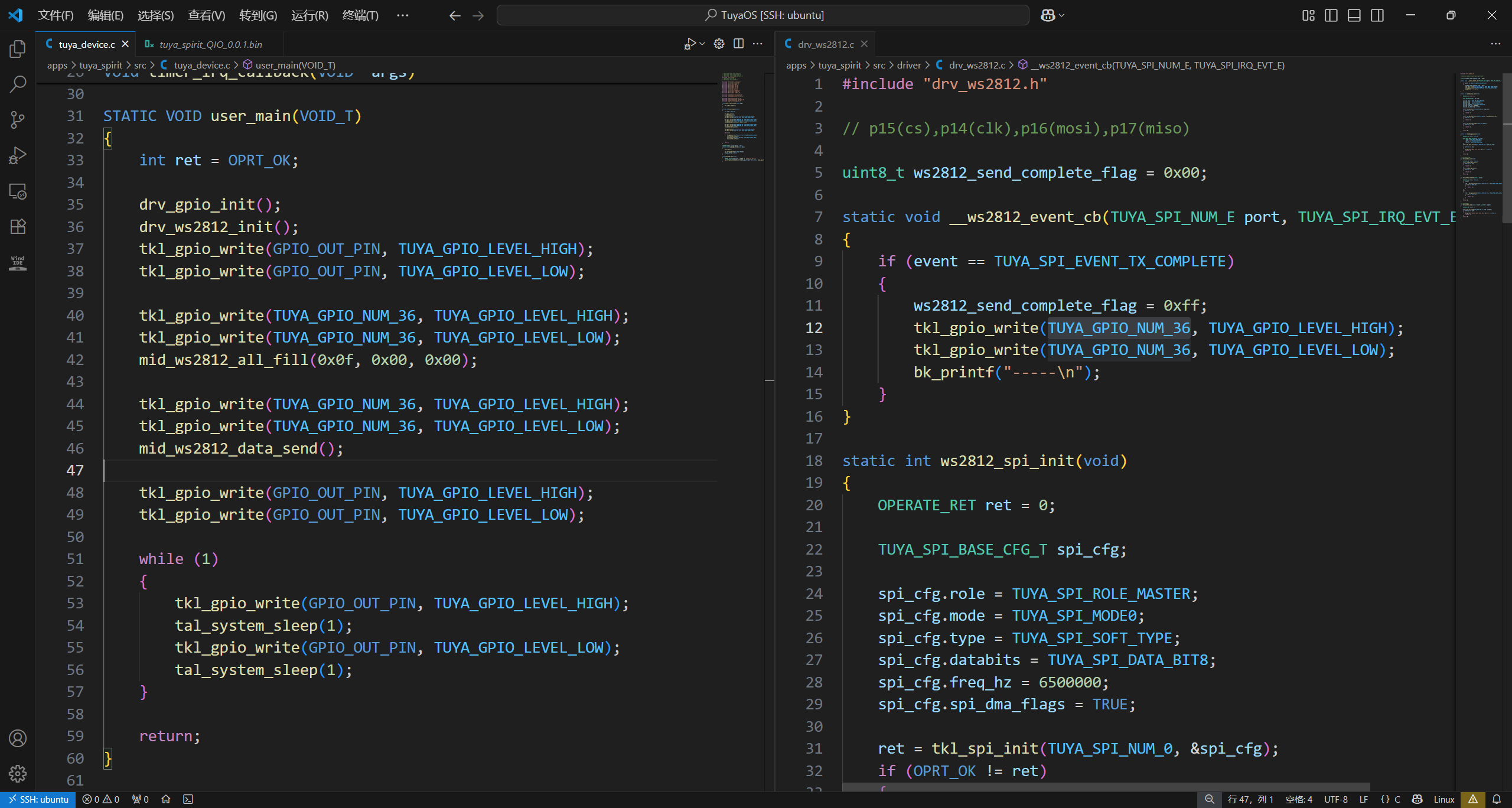Open Customize Layout in title bar
The height and width of the screenshot is (808, 1512).
(1308, 15)
